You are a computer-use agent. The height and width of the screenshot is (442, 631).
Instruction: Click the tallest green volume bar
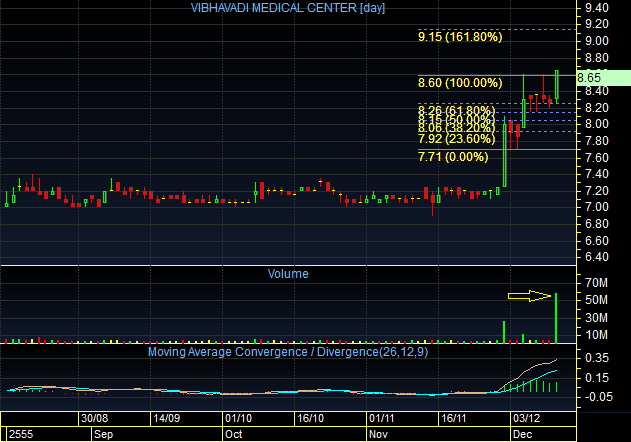point(556,318)
